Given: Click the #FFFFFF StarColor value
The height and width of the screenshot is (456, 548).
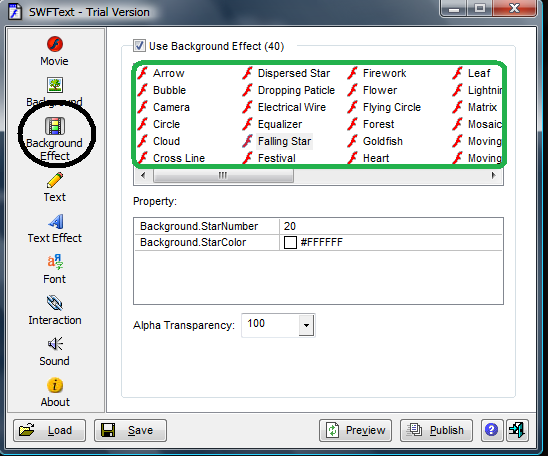Looking at the screenshot, I should 322,242.
